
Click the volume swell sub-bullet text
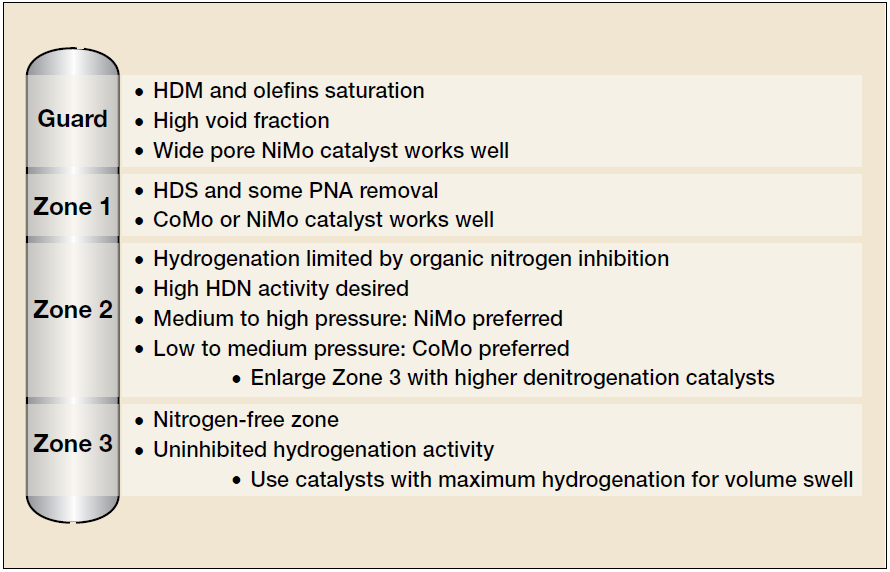[x=551, y=480]
